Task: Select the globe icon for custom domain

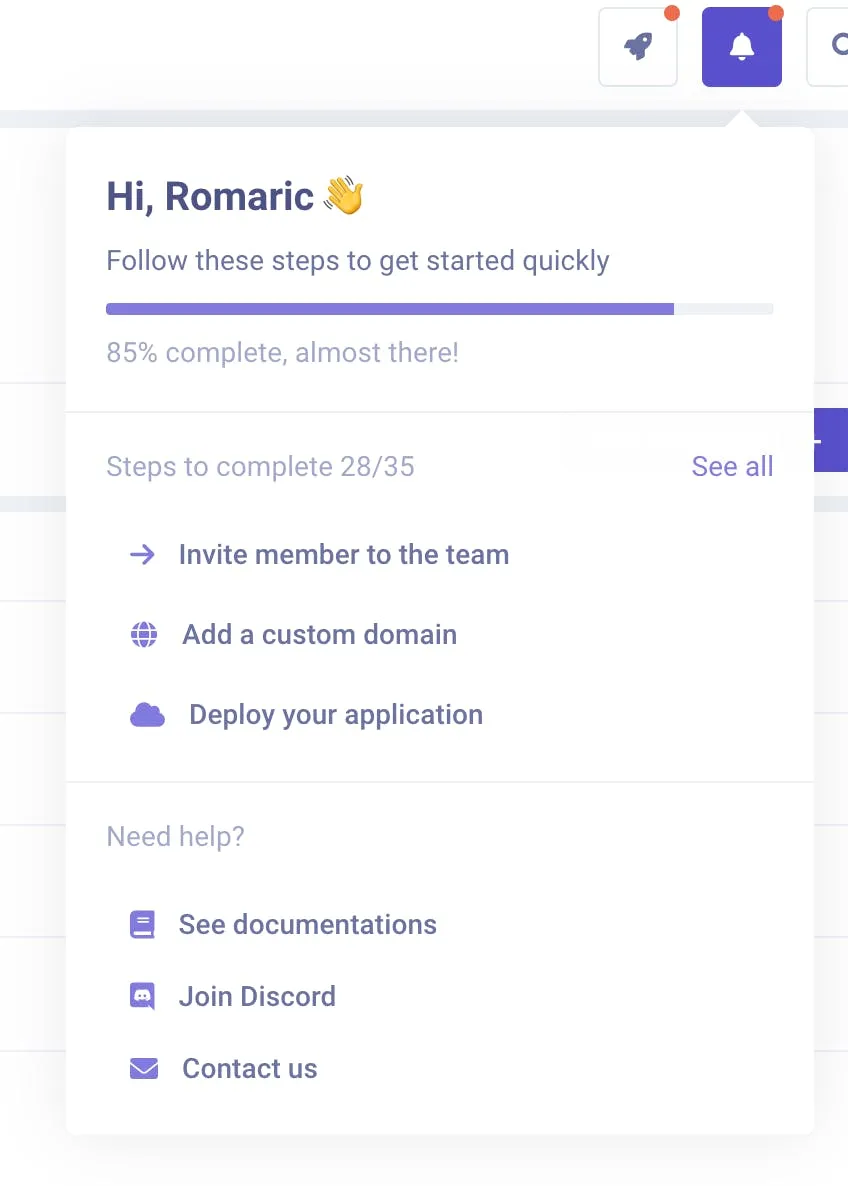Action: tap(145, 634)
